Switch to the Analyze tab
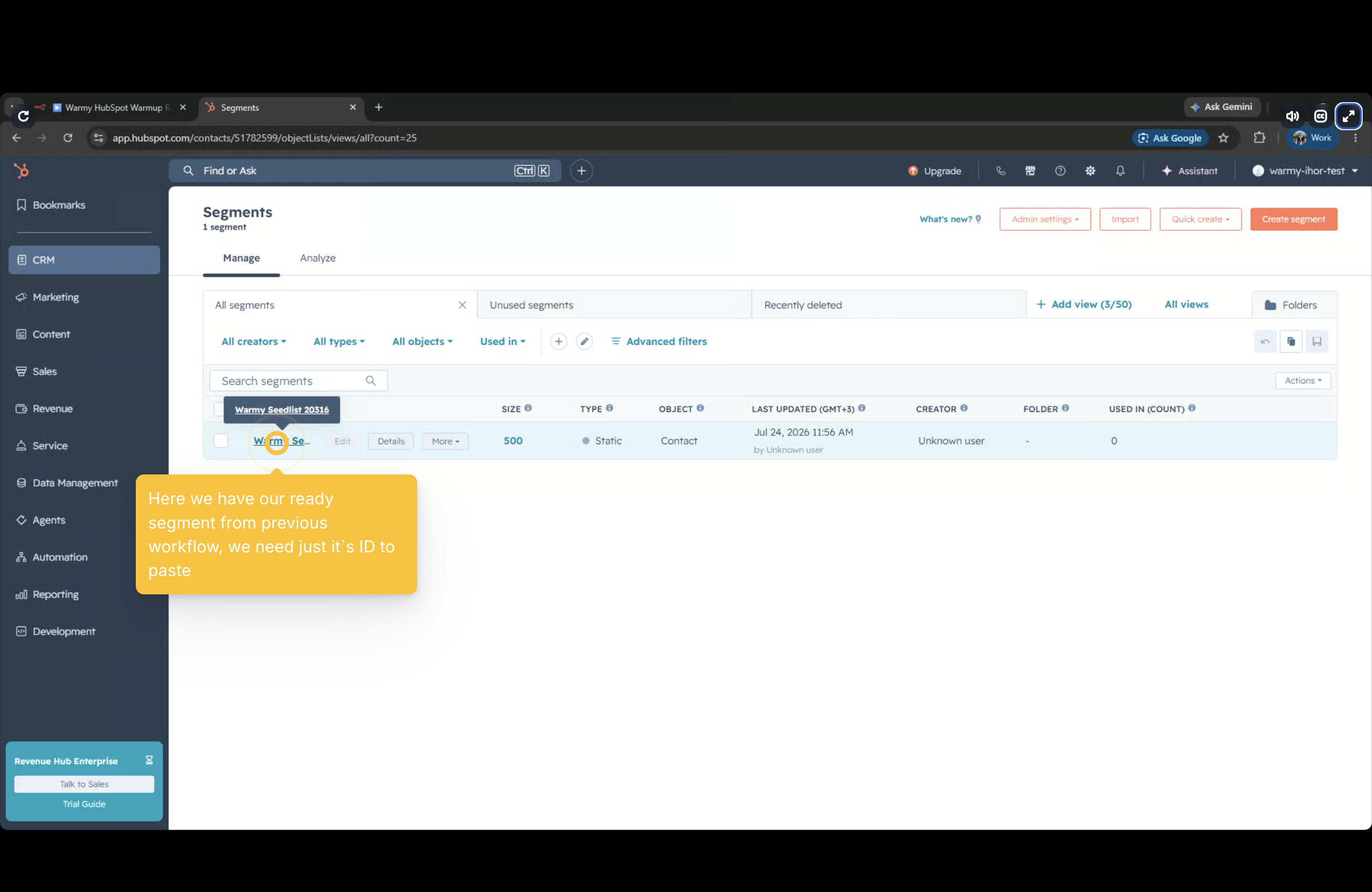The height and width of the screenshot is (892, 1372). click(x=318, y=258)
